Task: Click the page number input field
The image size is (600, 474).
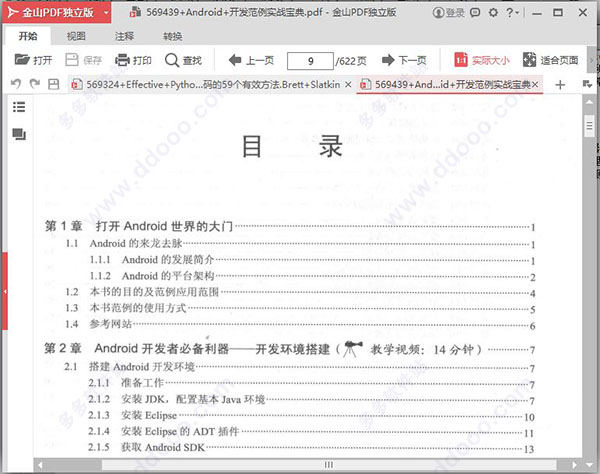Action: coord(310,61)
